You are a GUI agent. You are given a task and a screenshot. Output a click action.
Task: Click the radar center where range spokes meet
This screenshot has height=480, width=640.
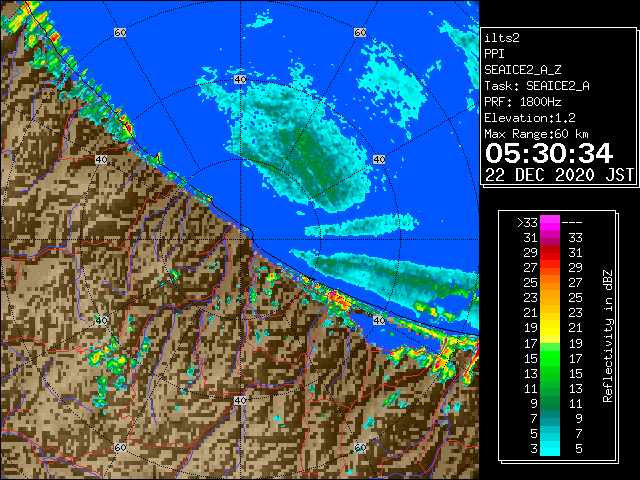240,240
